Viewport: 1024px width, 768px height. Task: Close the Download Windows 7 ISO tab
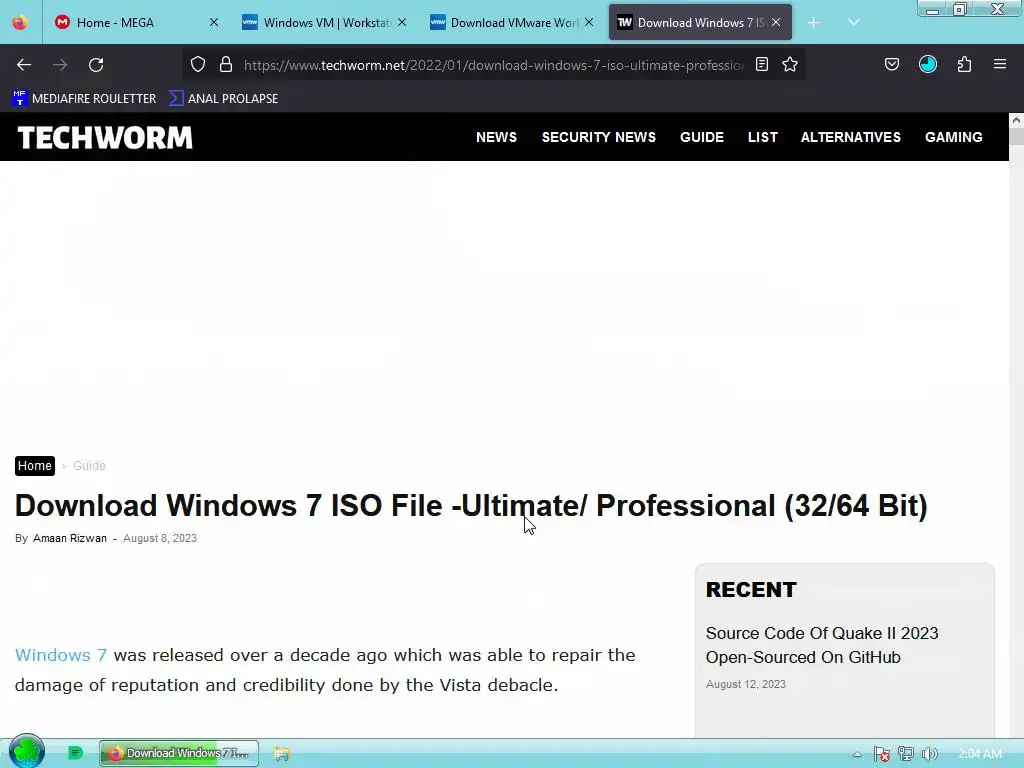[776, 22]
